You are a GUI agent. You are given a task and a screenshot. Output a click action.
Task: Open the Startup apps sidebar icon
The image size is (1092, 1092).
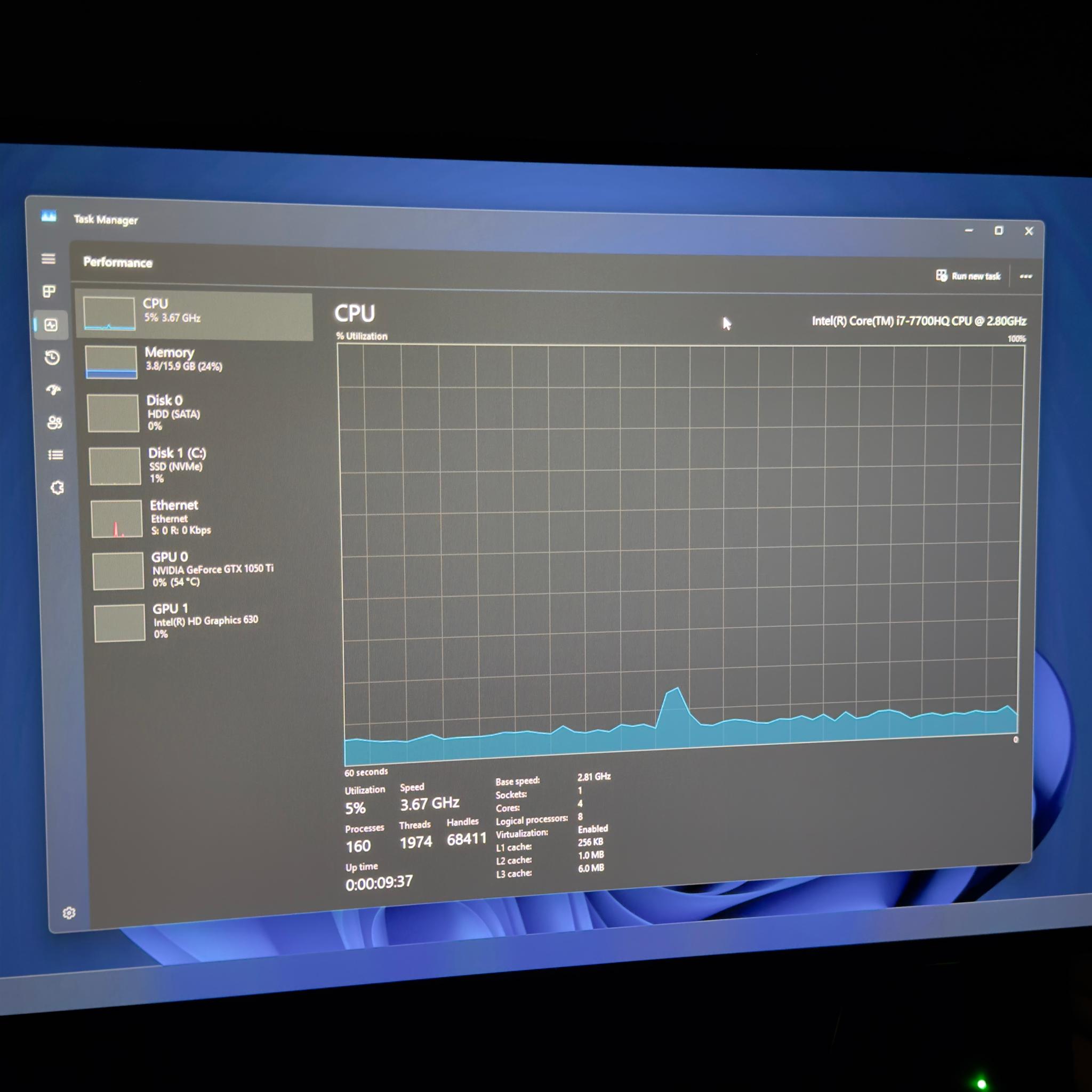(53, 389)
